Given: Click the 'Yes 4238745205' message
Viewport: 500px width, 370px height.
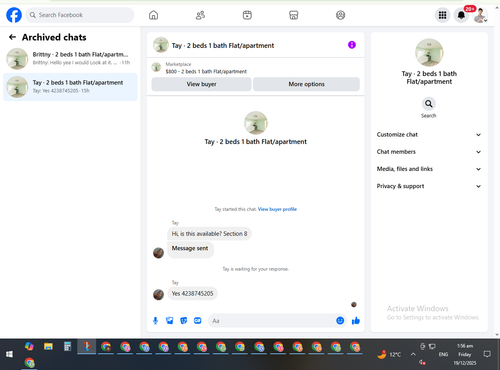Looking at the screenshot, I should [192, 293].
